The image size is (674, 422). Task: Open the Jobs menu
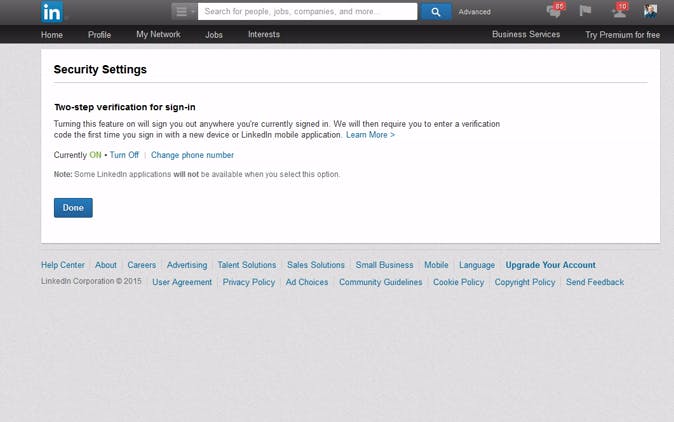[x=214, y=35]
